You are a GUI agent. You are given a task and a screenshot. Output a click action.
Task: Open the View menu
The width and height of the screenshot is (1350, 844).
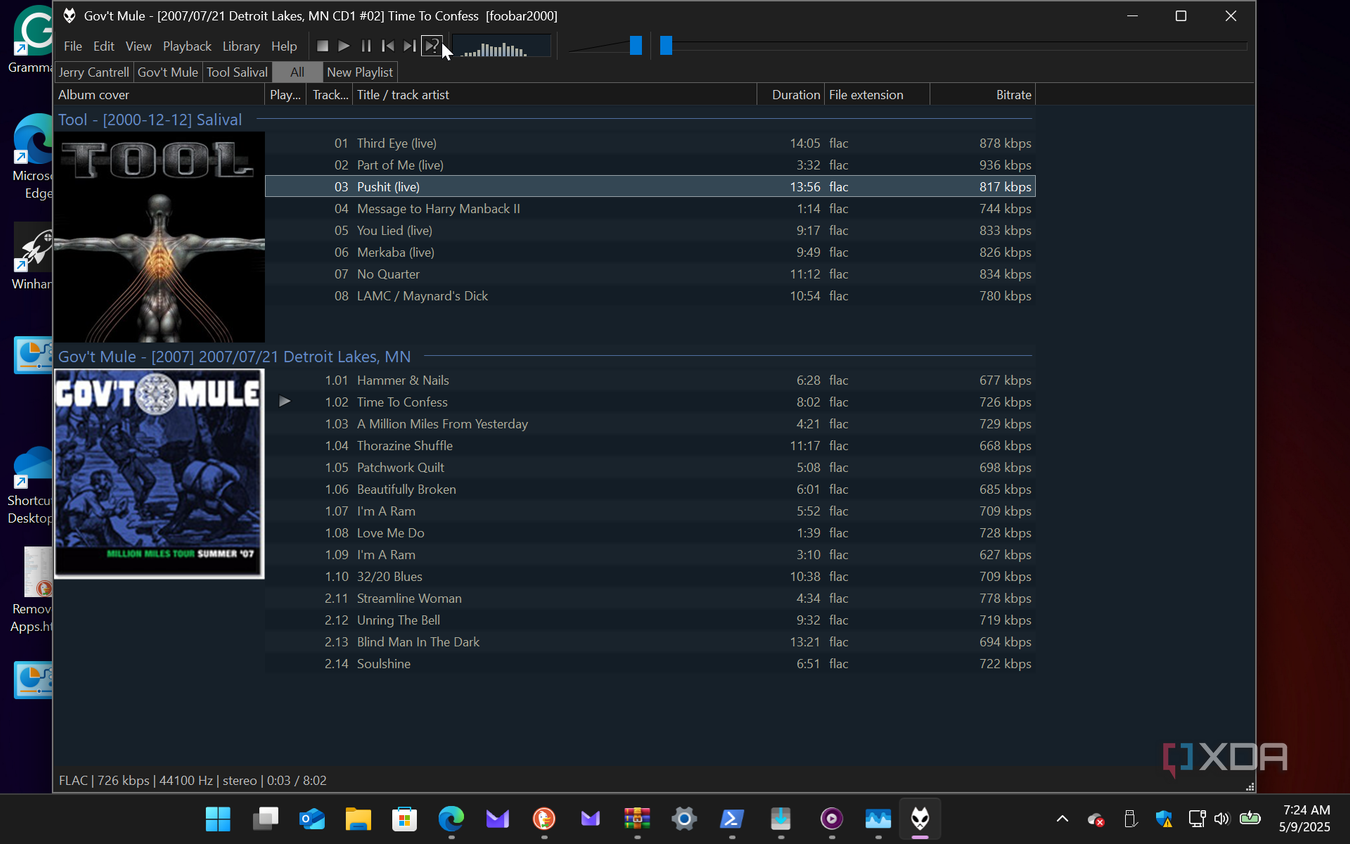click(138, 46)
